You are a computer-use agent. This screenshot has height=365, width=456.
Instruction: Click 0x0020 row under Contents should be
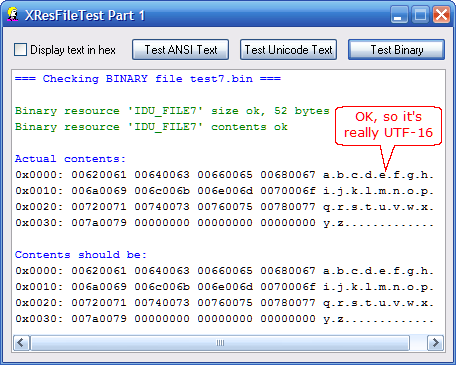(x=224, y=303)
